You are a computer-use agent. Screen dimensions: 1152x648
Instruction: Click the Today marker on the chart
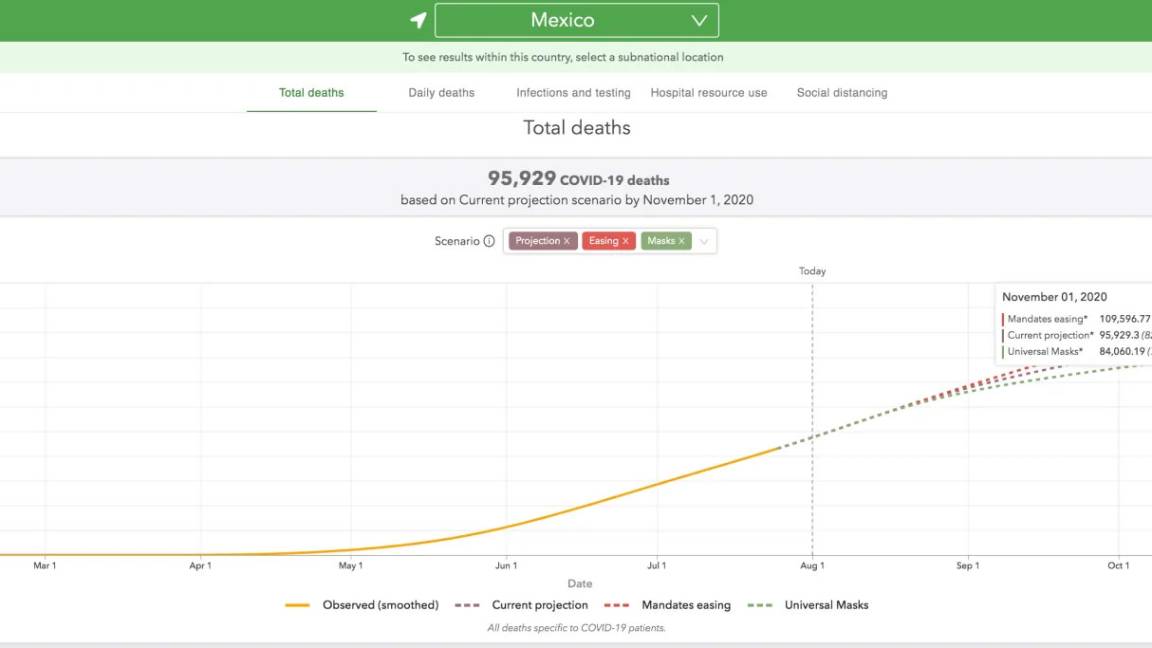(x=812, y=271)
